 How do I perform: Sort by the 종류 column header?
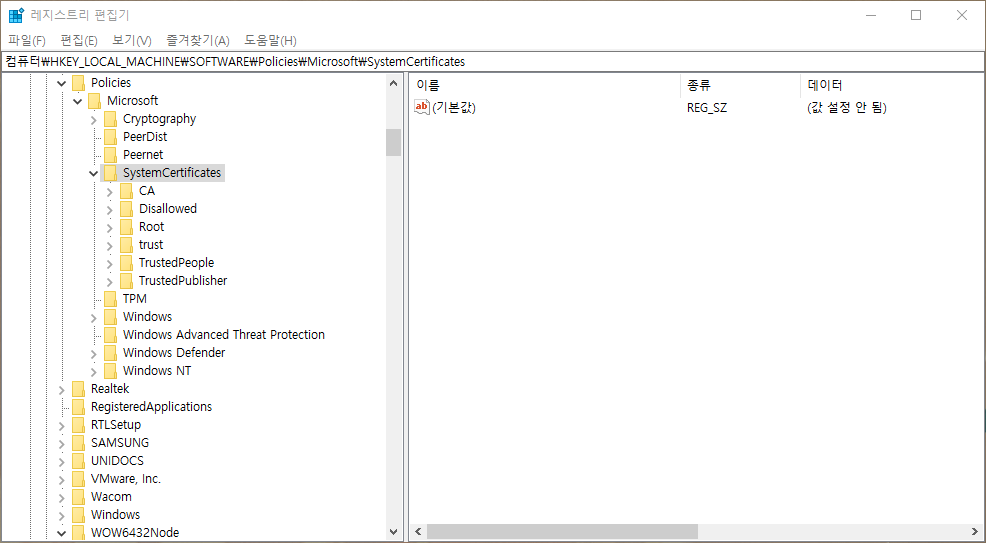[740, 85]
